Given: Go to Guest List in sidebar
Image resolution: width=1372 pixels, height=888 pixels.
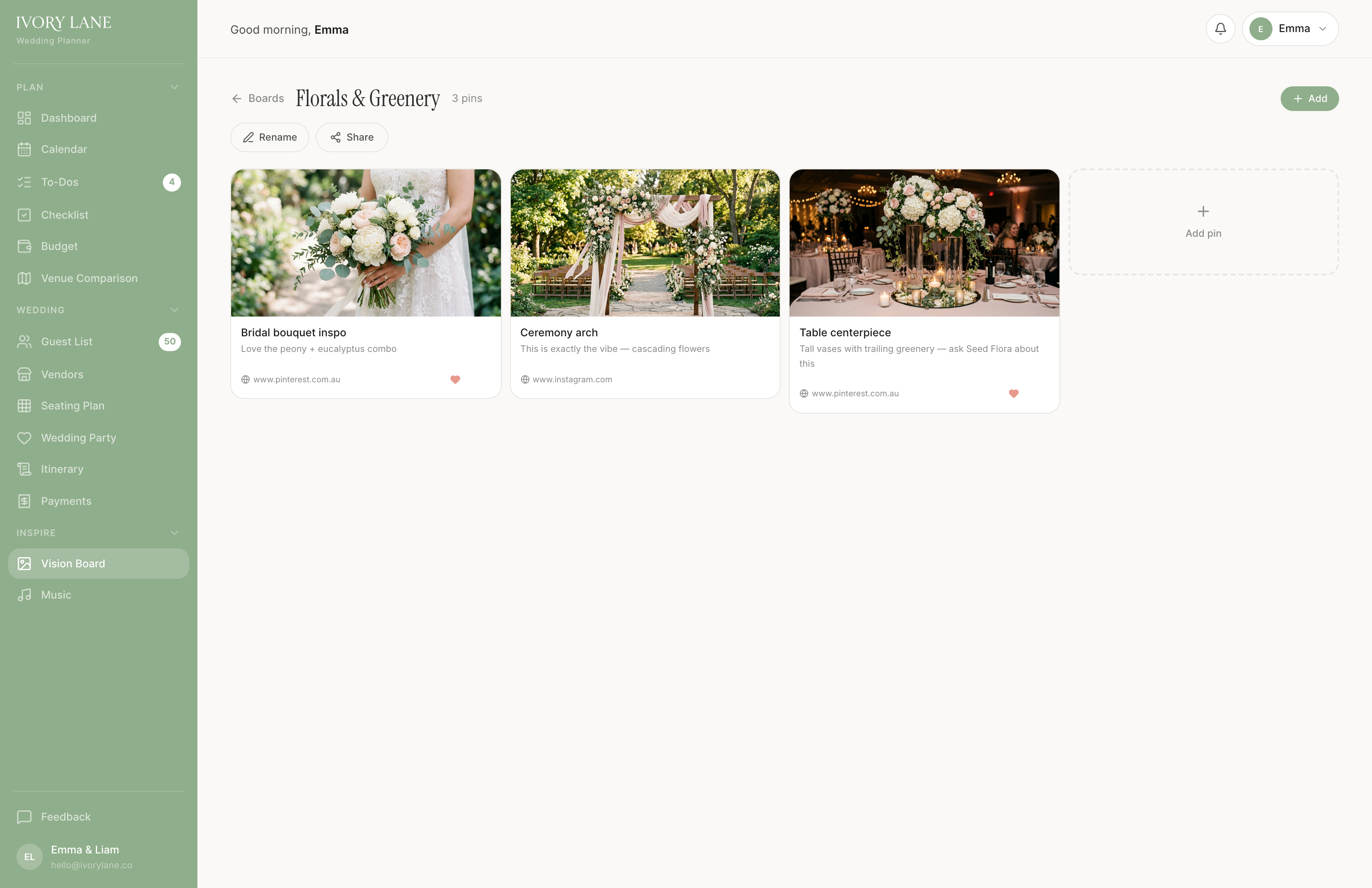Looking at the screenshot, I should [x=67, y=342].
